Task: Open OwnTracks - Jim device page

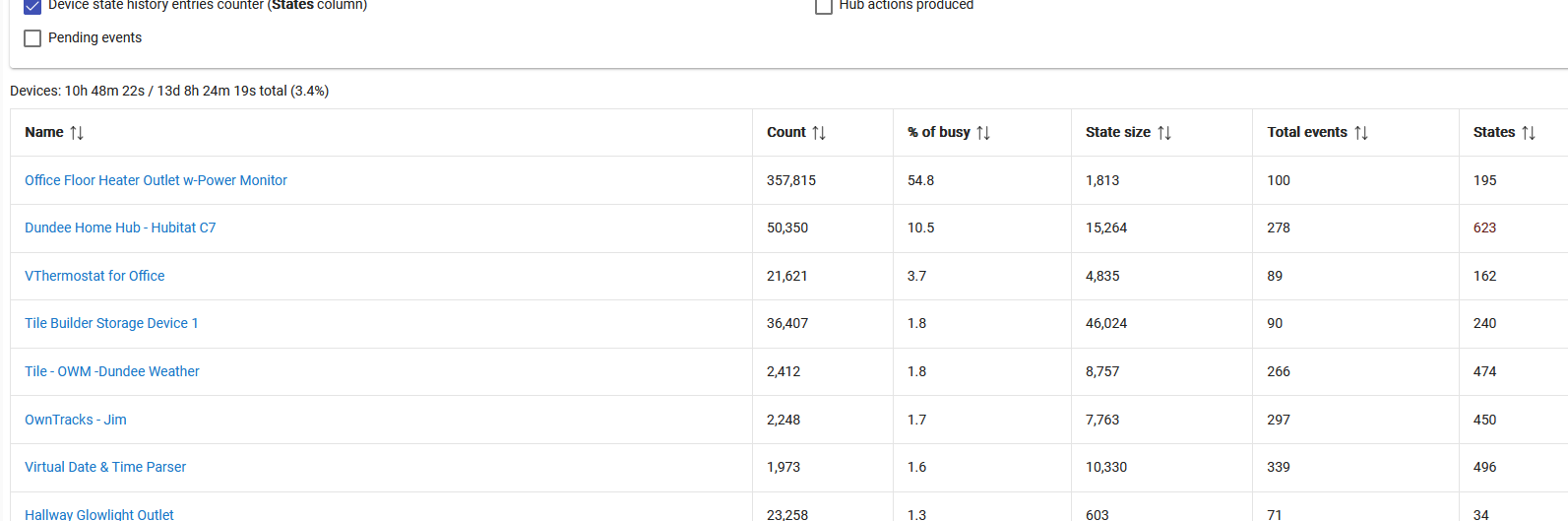Action: click(x=76, y=420)
